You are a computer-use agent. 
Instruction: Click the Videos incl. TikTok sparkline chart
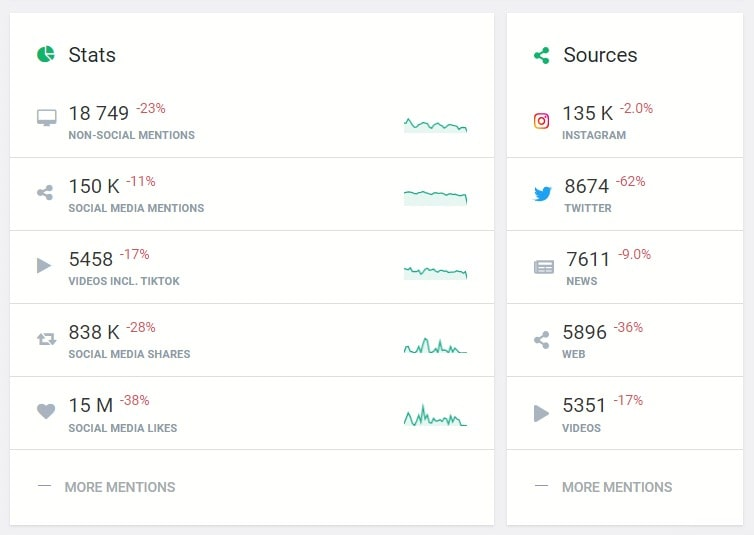click(435, 272)
